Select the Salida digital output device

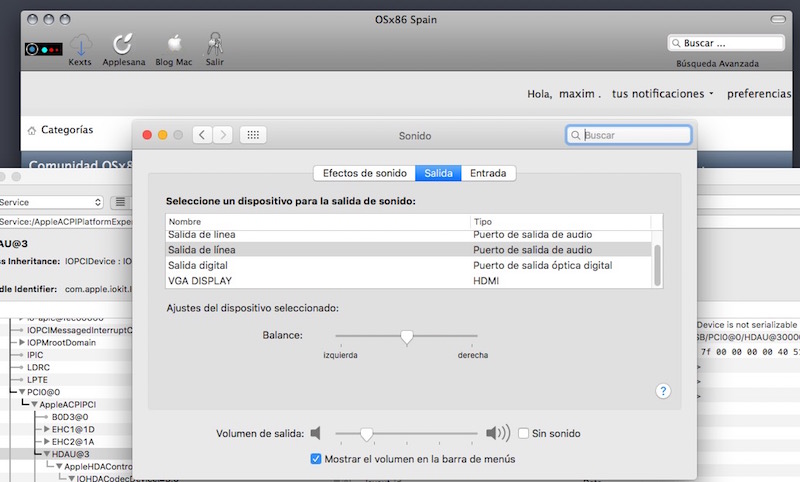point(408,265)
